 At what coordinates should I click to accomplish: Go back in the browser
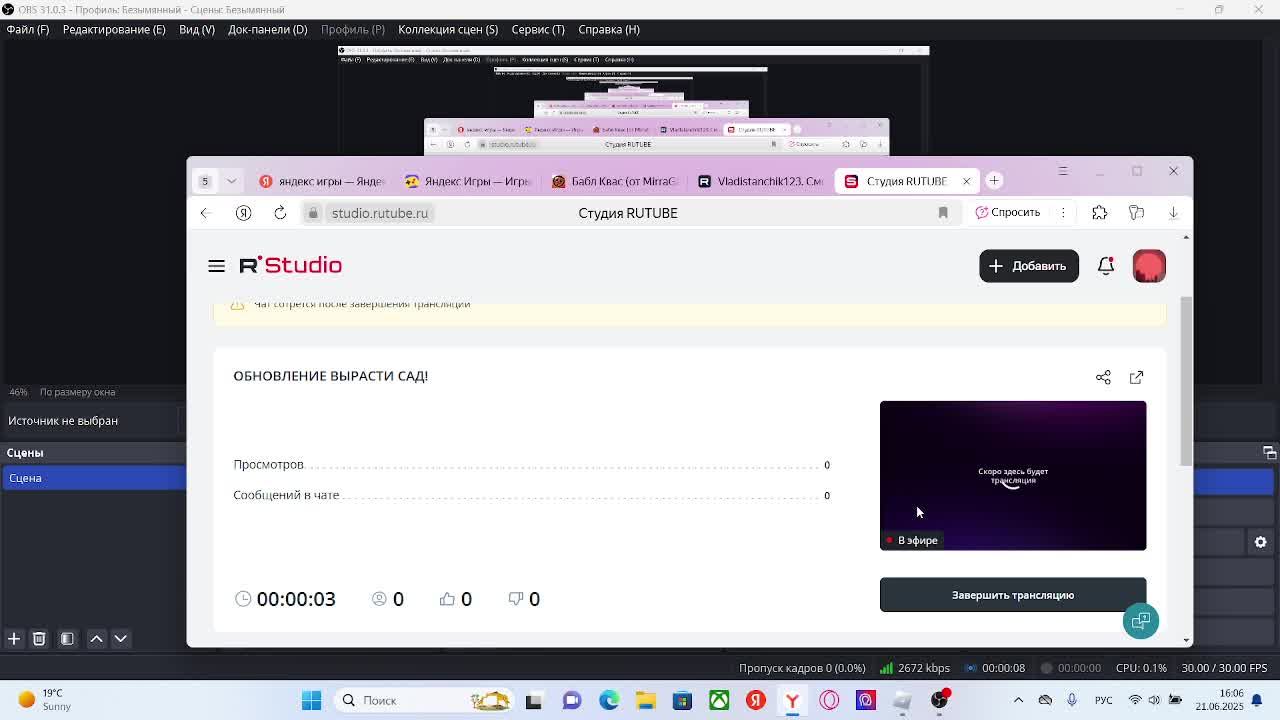205,213
